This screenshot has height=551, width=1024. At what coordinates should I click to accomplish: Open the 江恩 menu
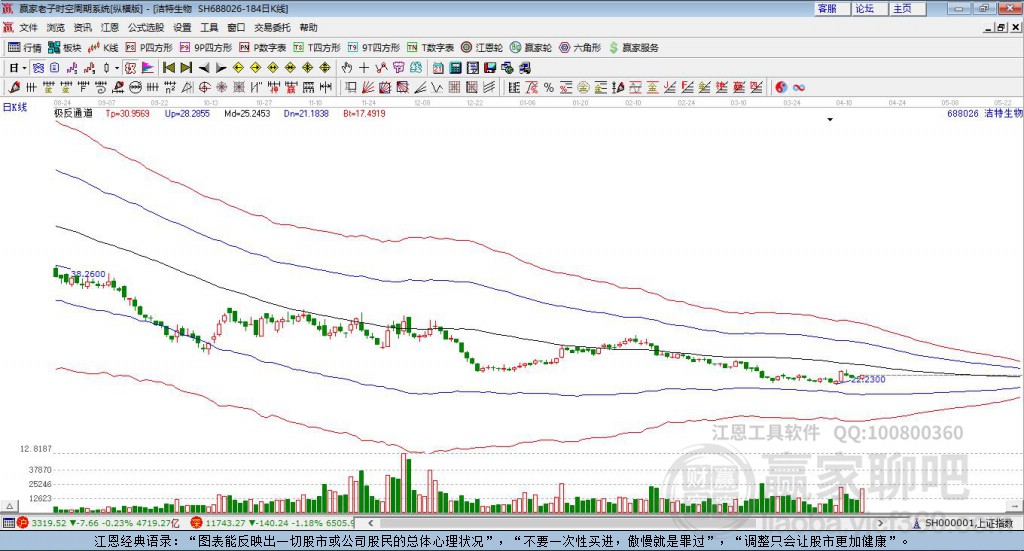tap(110, 27)
